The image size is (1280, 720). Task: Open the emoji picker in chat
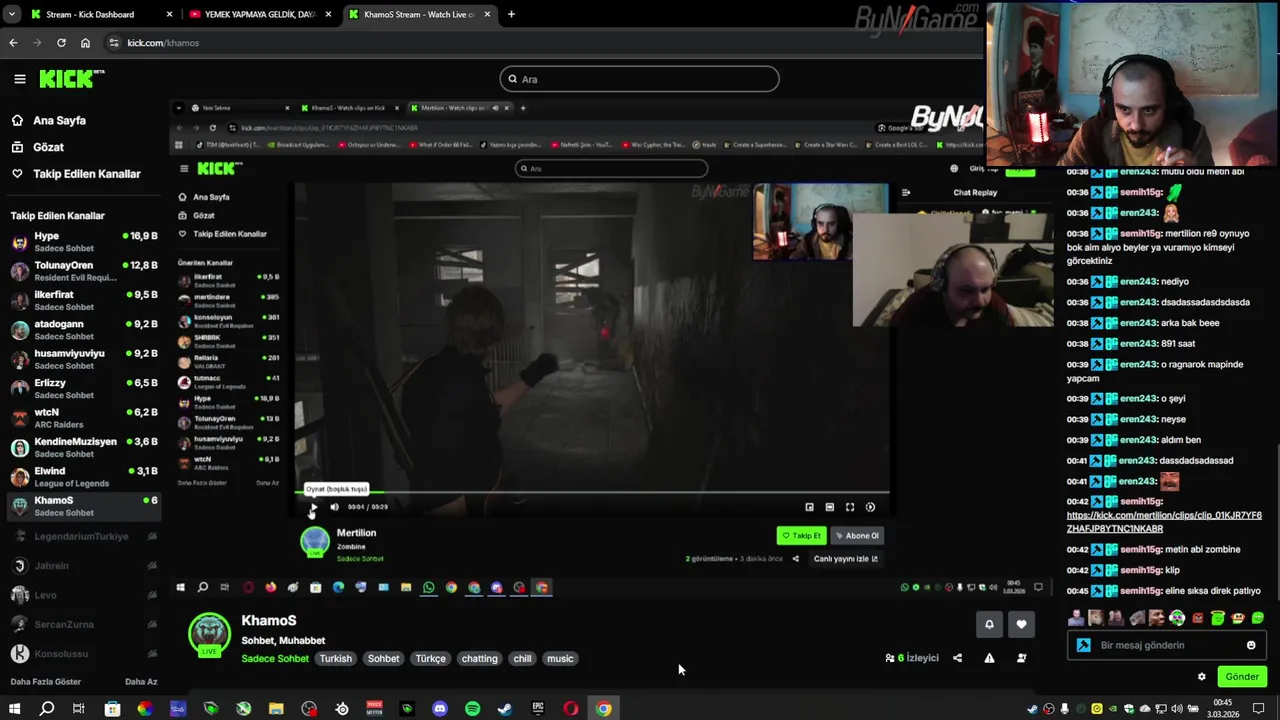[x=1251, y=645]
